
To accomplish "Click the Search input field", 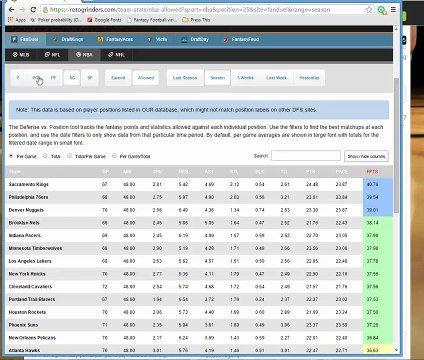I will pyautogui.click(x=306, y=156).
